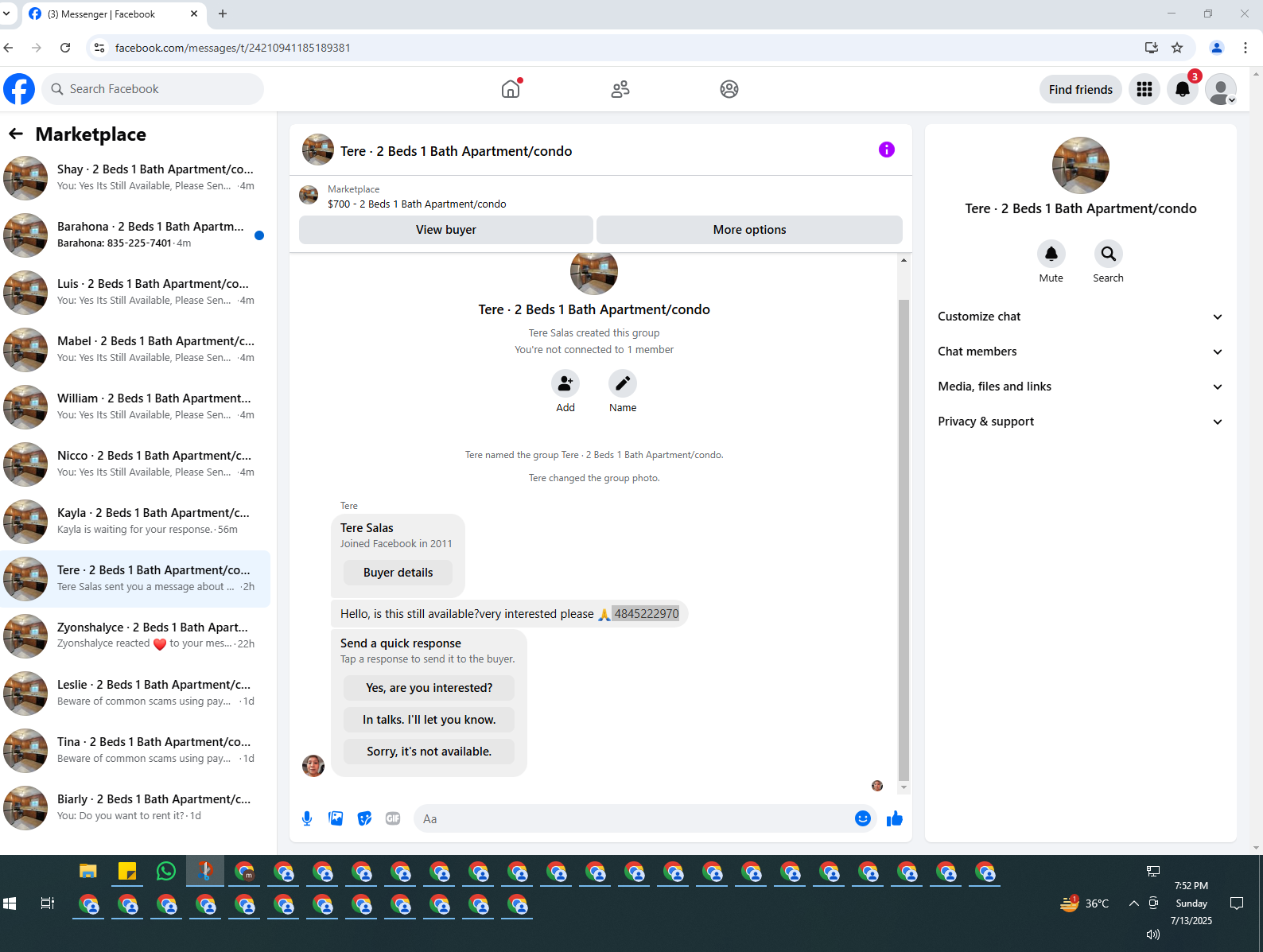Viewport: 1263px width, 952px height.
Task: Send 'Sorry, it's not available.' response
Action: pyautogui.click(x=429, y=752)
